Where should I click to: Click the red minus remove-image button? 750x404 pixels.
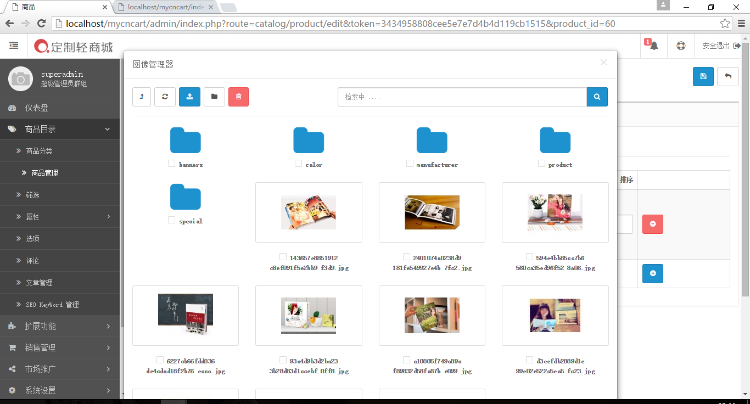pyautogui.click(x=652, y=224)
